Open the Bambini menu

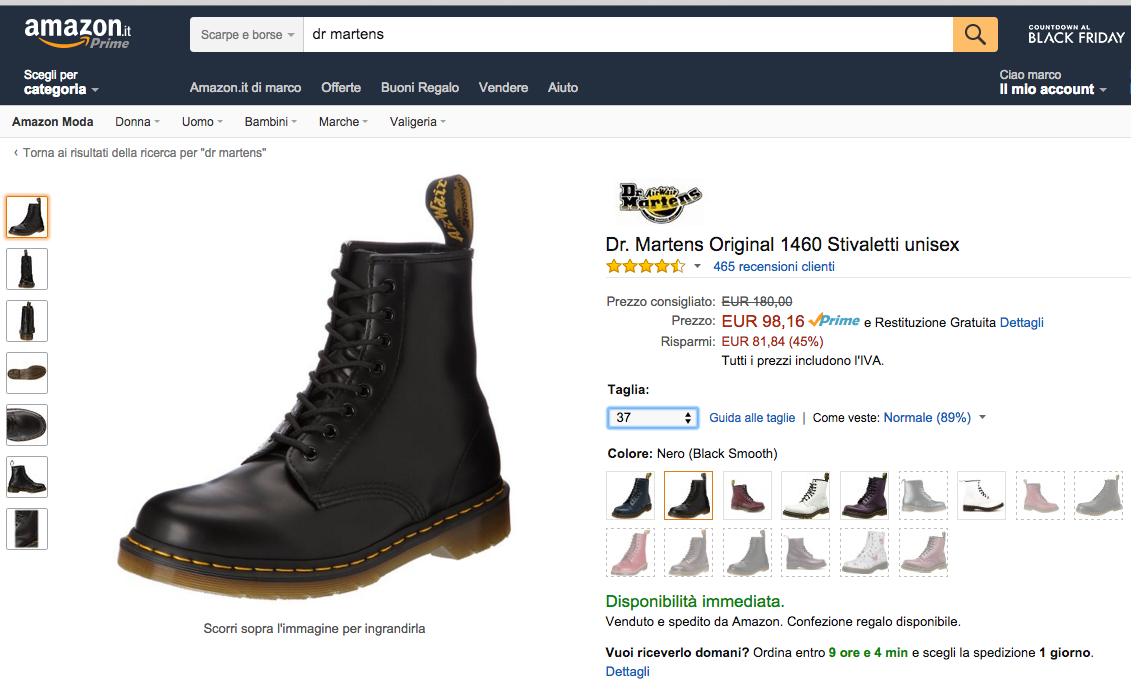pyautogui.click(x=270, y=122)
